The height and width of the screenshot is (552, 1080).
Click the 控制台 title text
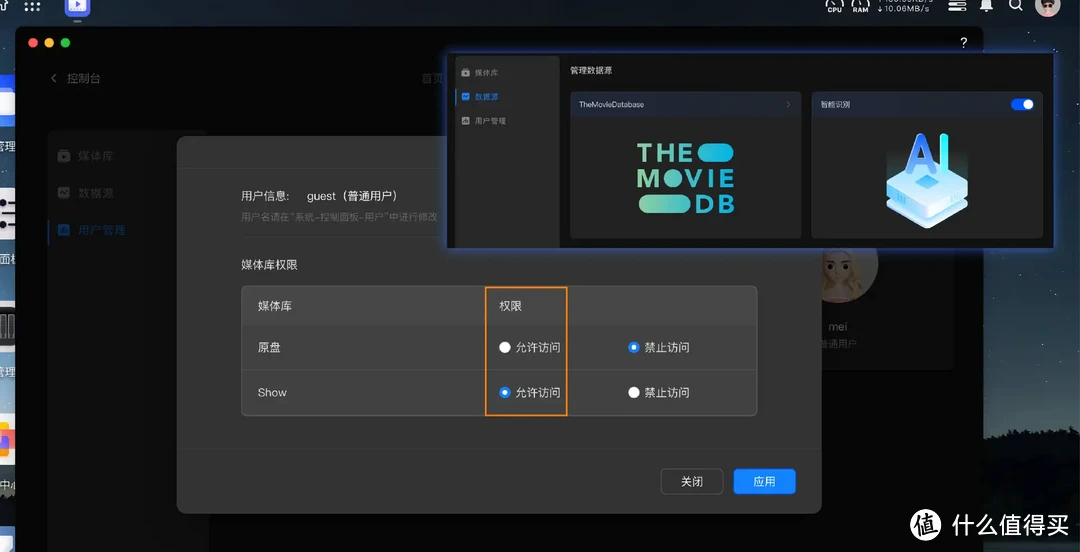click(x=83, y=79)
